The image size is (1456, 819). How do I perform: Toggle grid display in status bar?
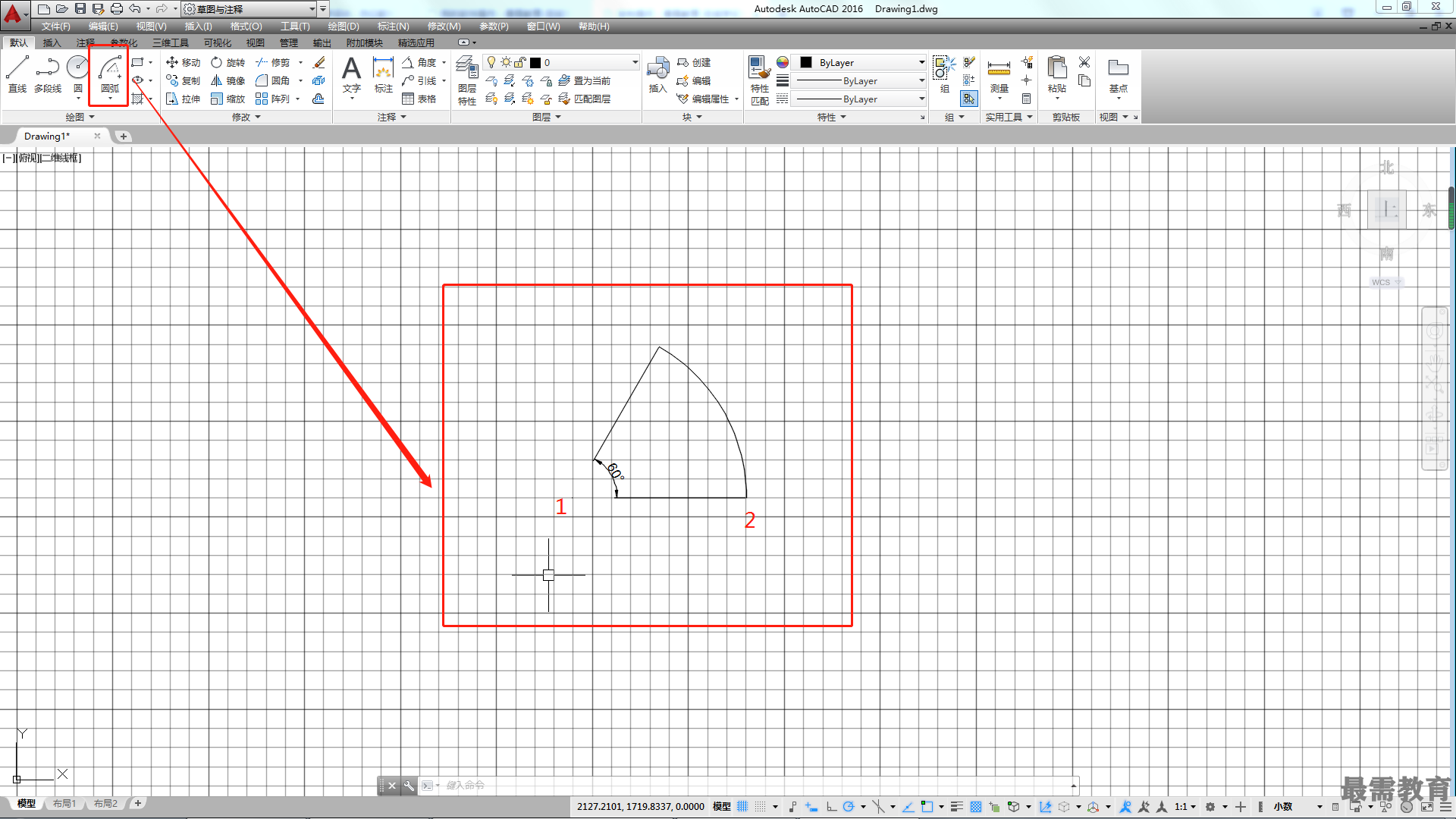[742, 807]
